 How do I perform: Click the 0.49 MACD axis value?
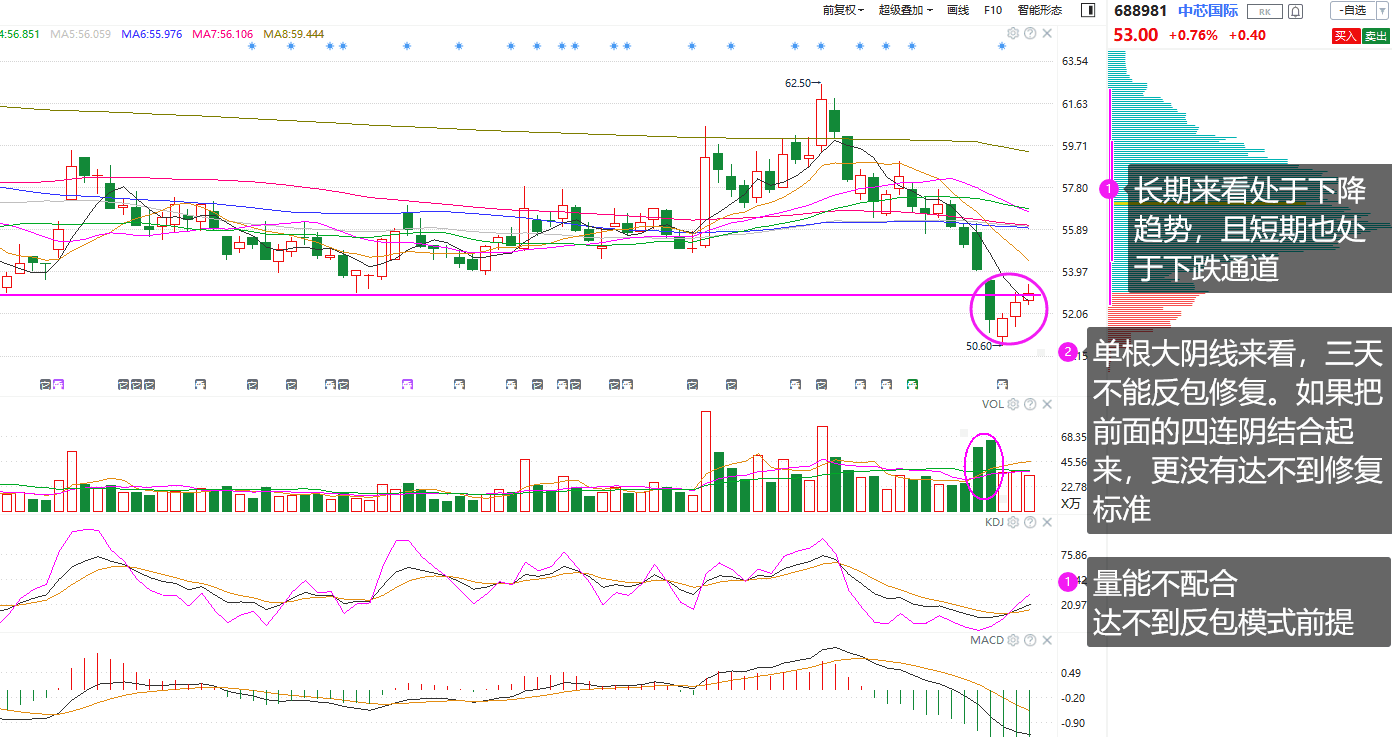(1071, 673)
